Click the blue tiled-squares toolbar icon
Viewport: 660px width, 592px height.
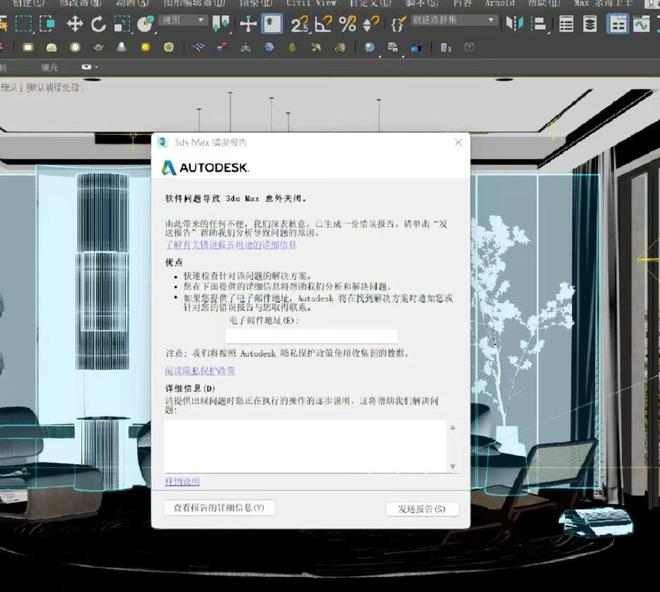(199, 47)
